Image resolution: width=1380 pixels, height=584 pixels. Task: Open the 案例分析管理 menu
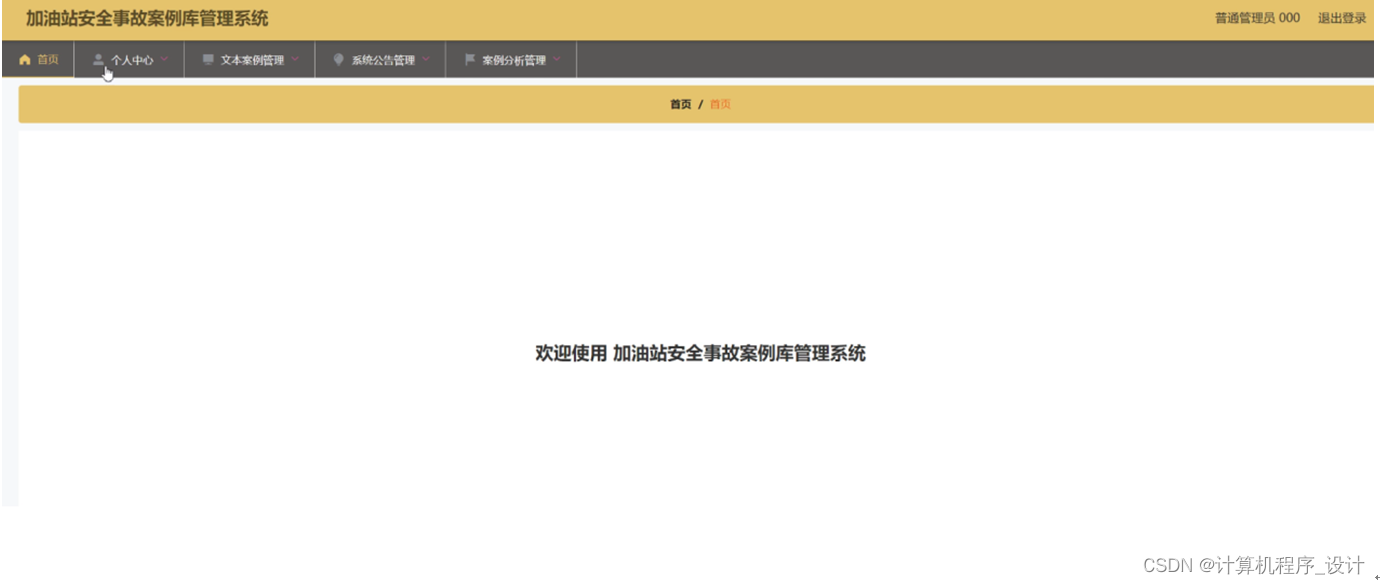pos(512,60)
